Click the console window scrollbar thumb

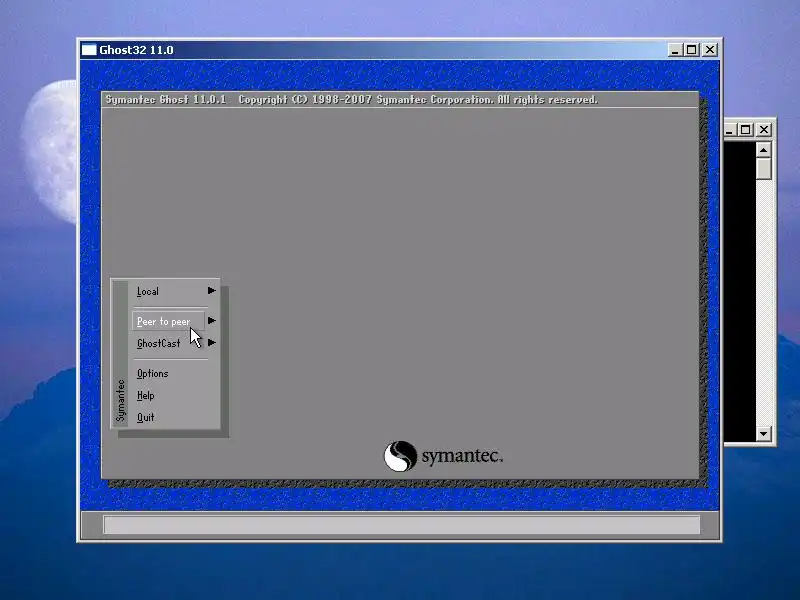764,168
